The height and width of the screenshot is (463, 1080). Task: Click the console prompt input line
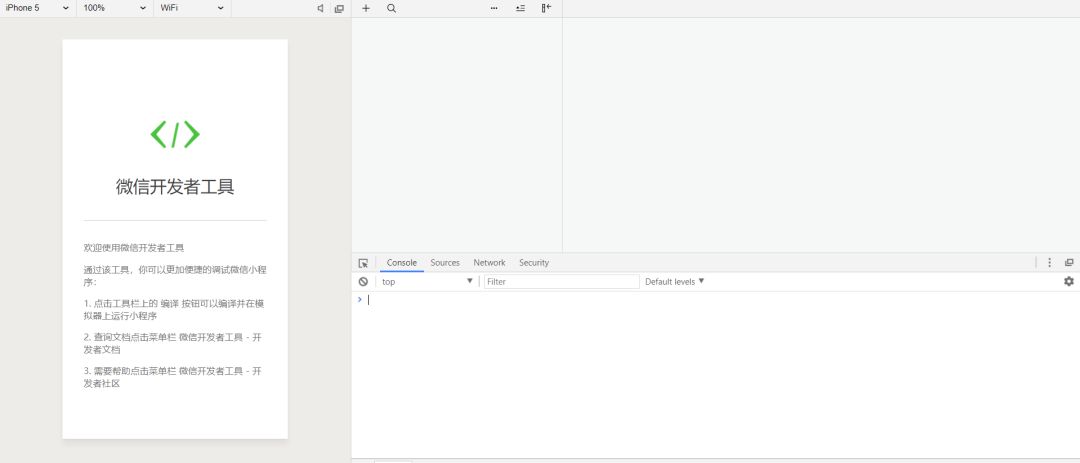pos(716,300)
